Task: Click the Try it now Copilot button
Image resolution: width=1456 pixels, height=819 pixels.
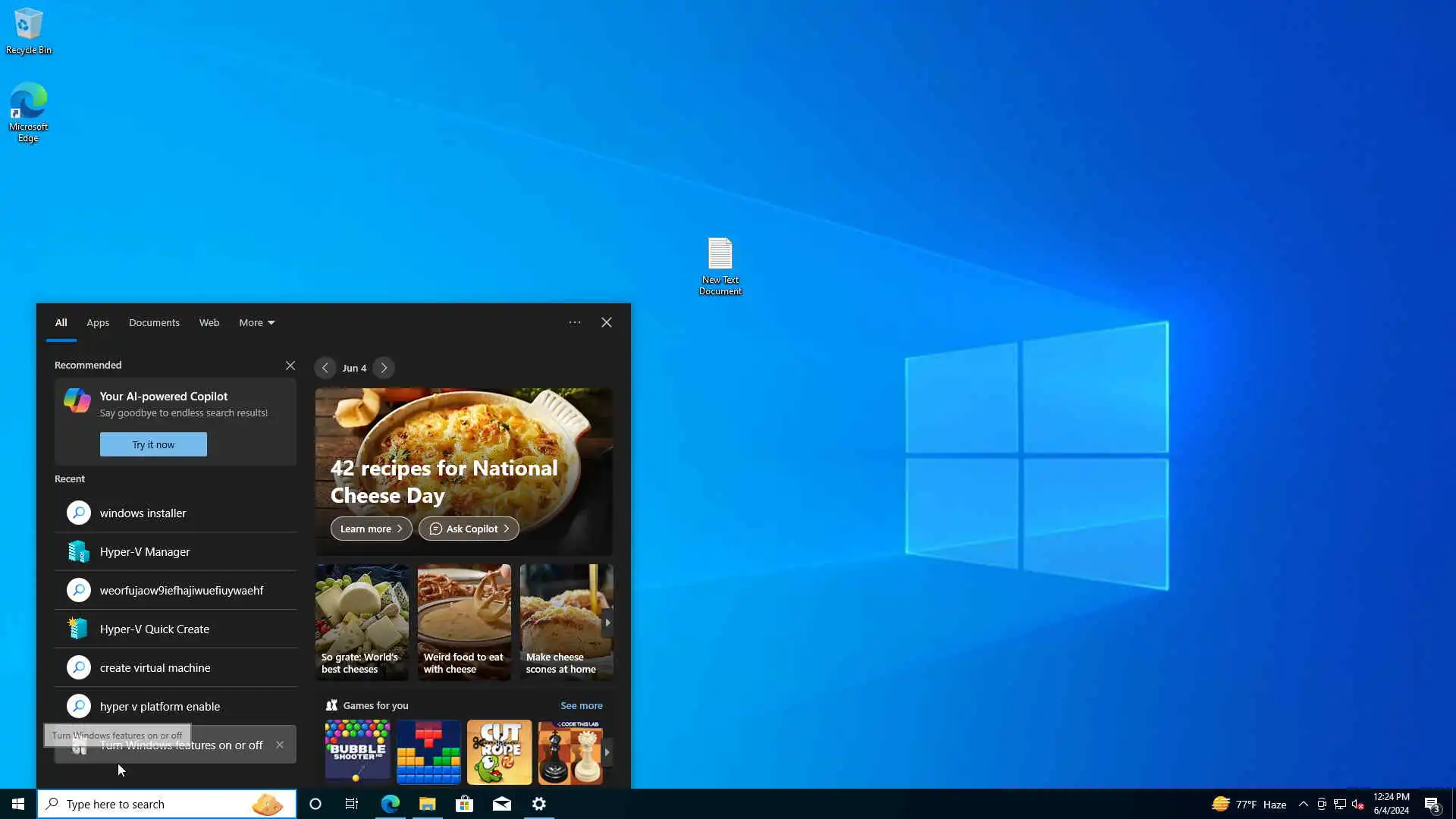Action: tap(153, 444)
